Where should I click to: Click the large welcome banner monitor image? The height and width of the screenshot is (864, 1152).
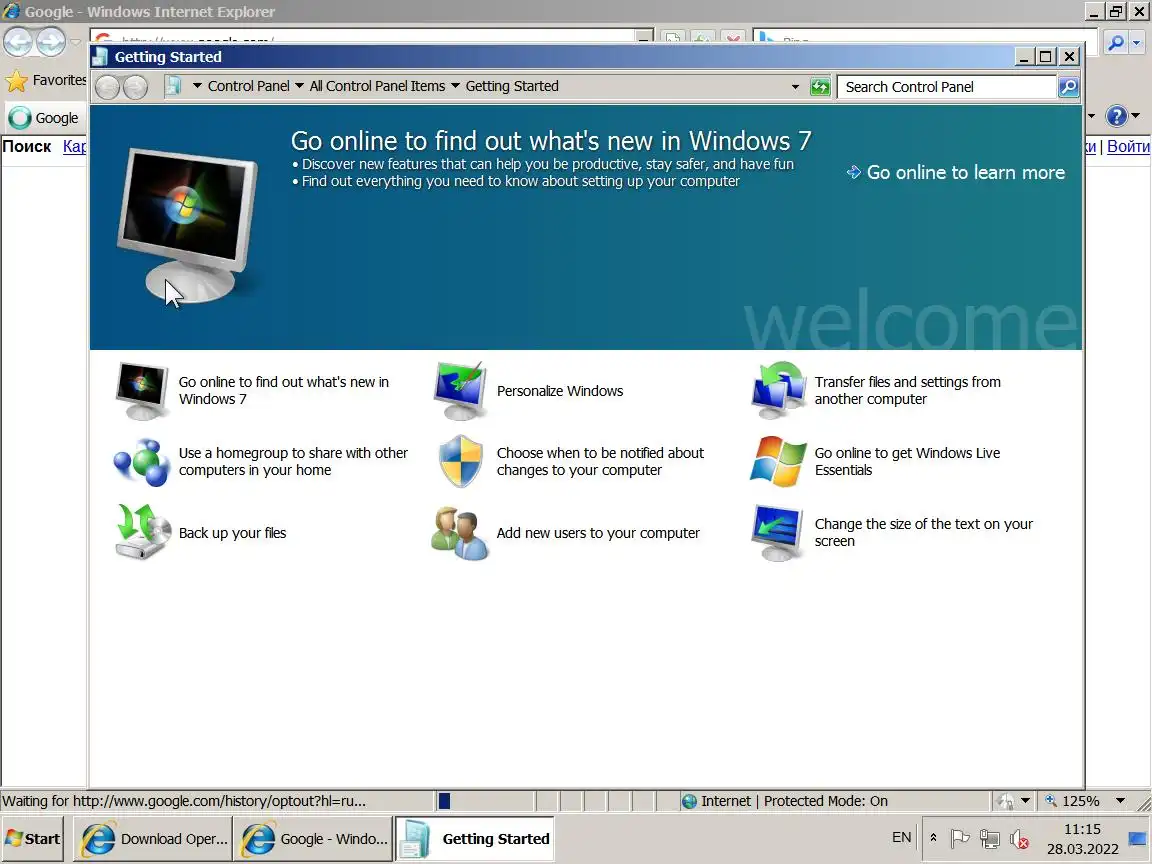point(188,224)
